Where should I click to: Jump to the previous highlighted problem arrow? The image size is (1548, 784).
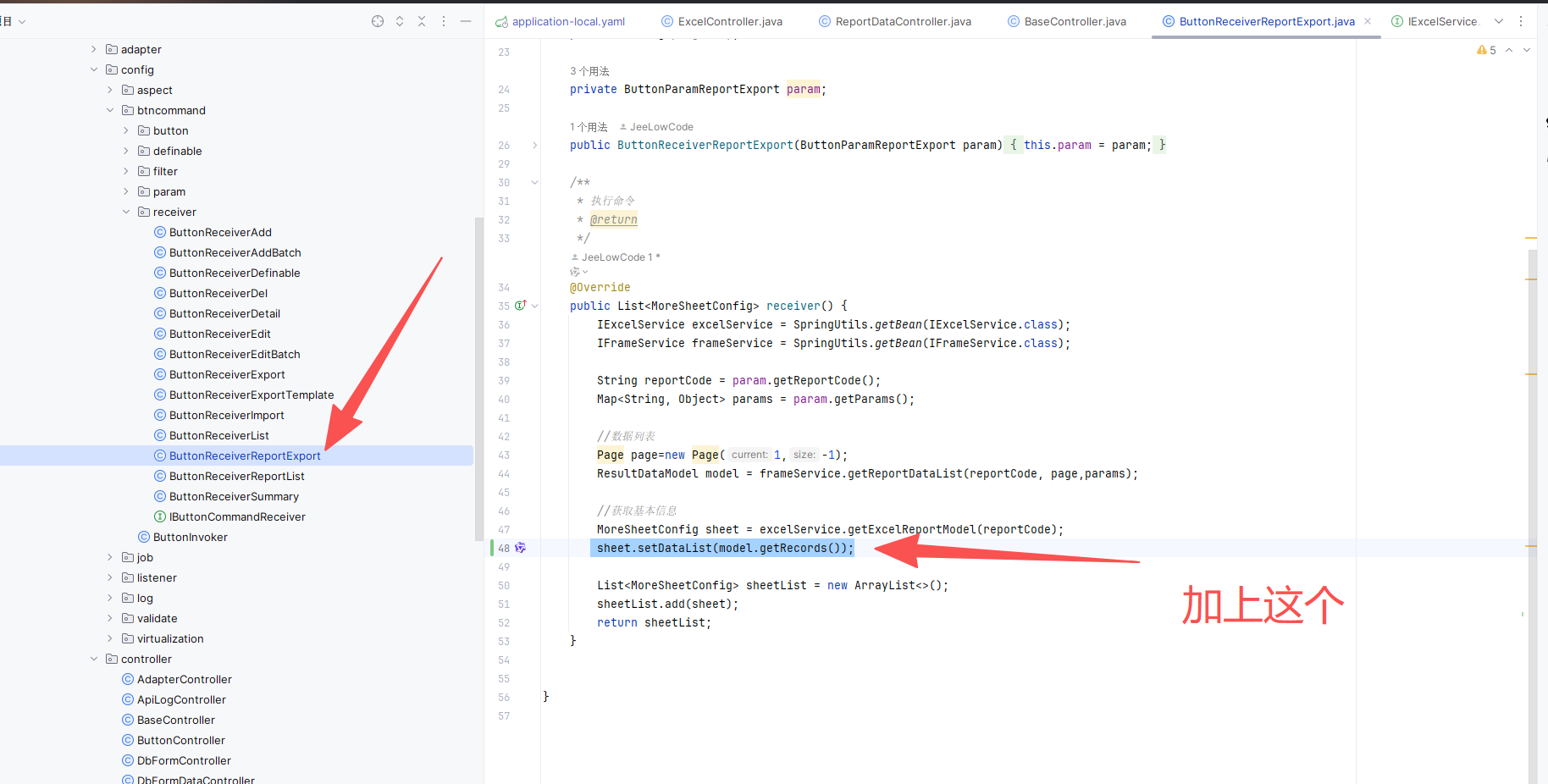coord(1509,50)
